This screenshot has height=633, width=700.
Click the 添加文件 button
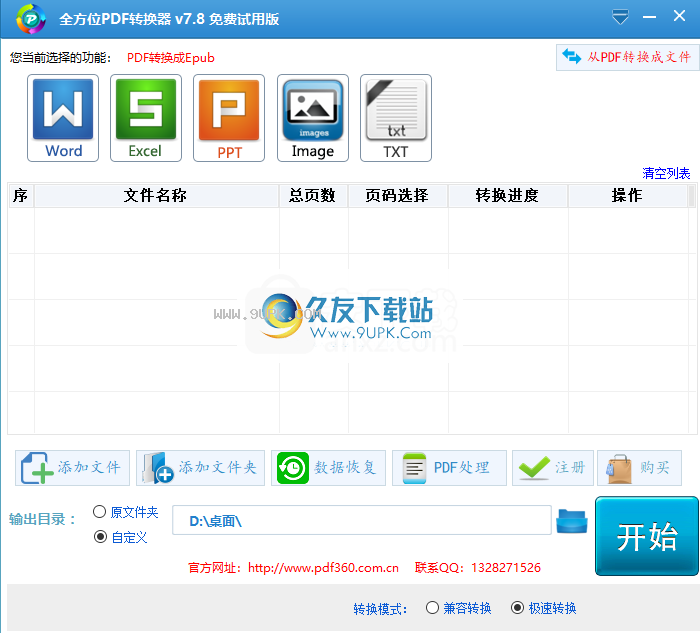pos(72,468)
